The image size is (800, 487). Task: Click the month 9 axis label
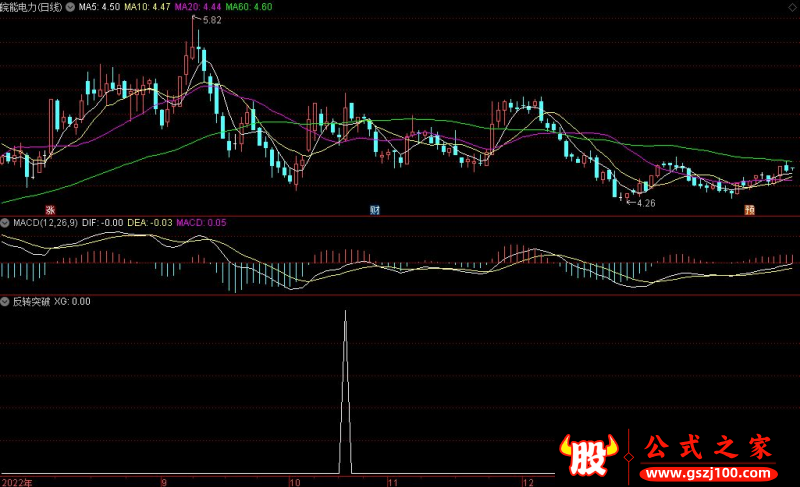click(164, 482)
